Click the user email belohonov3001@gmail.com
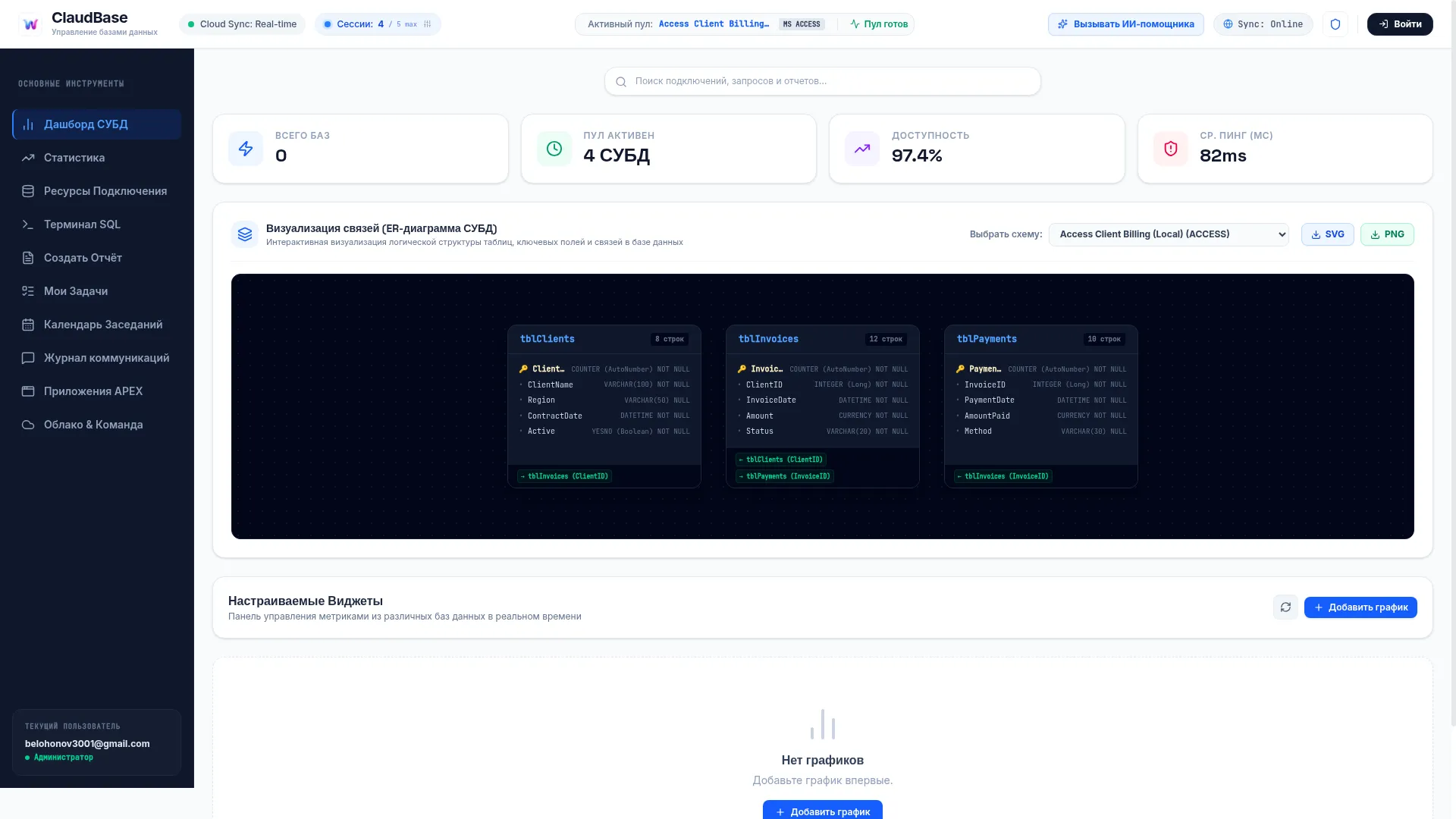The height and width of the screenshot is (819, 1456). pyautogui.click(x=87, y=744)
